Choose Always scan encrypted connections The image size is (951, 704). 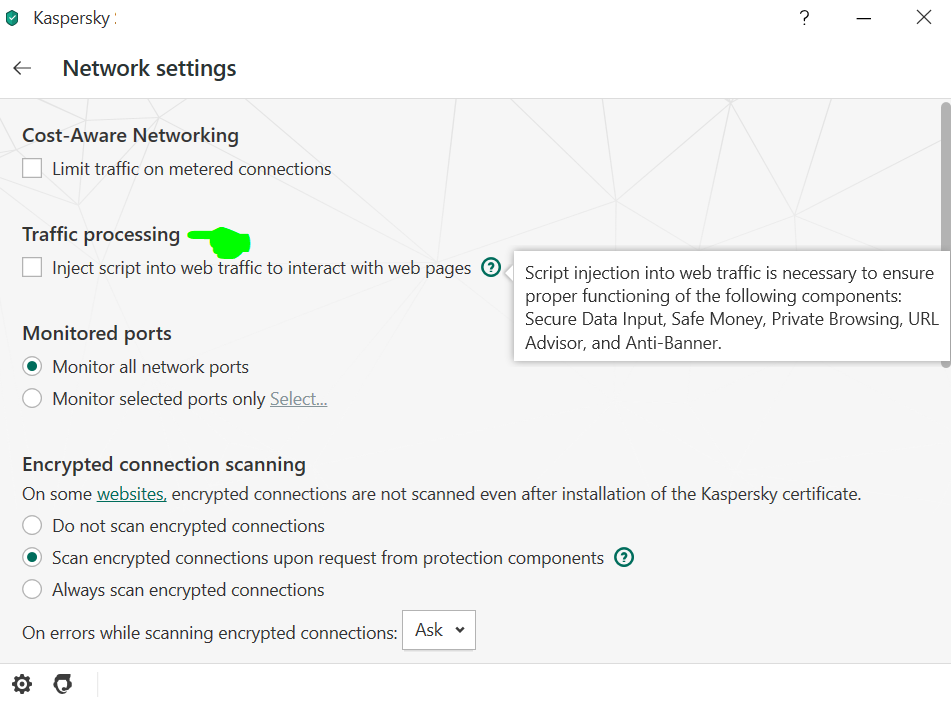click(x=33, y=590)
